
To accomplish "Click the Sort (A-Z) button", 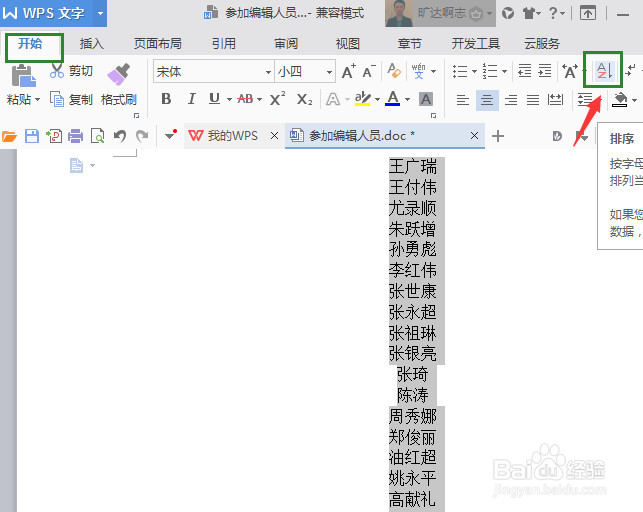I will 604,71.
